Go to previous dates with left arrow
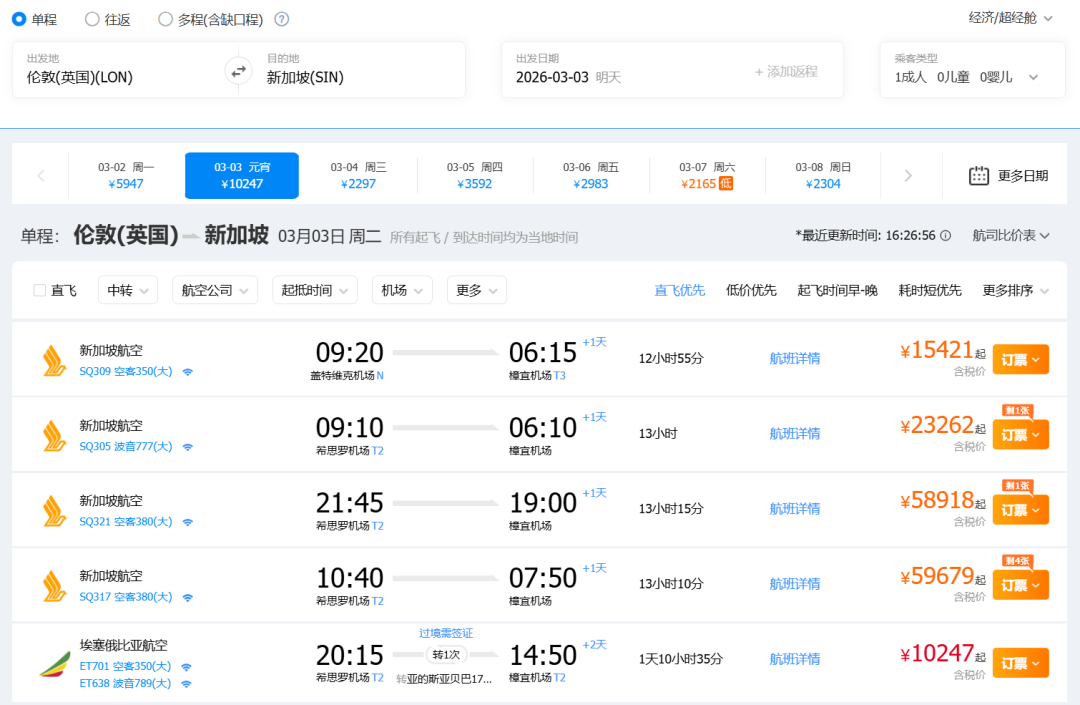 coord(41,176)
